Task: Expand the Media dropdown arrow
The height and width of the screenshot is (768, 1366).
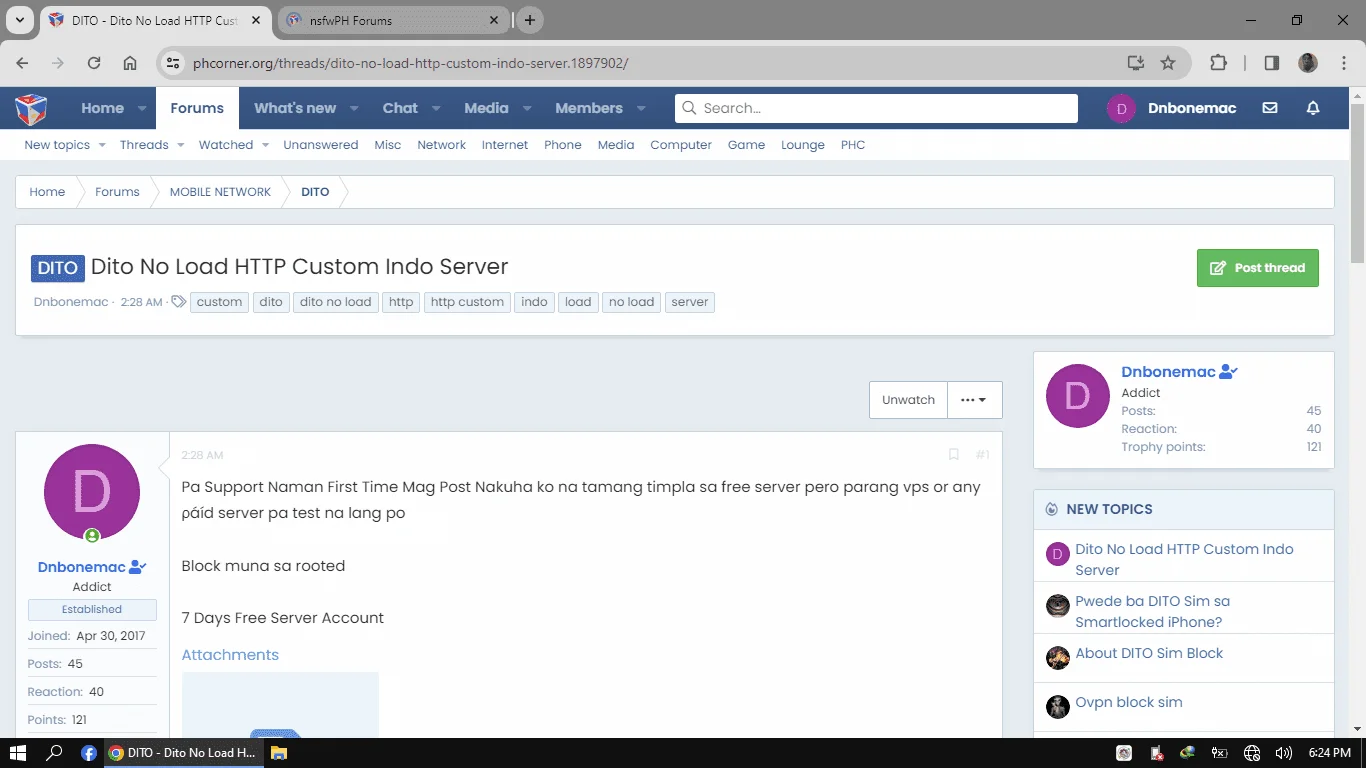Action: pos(527,108)
